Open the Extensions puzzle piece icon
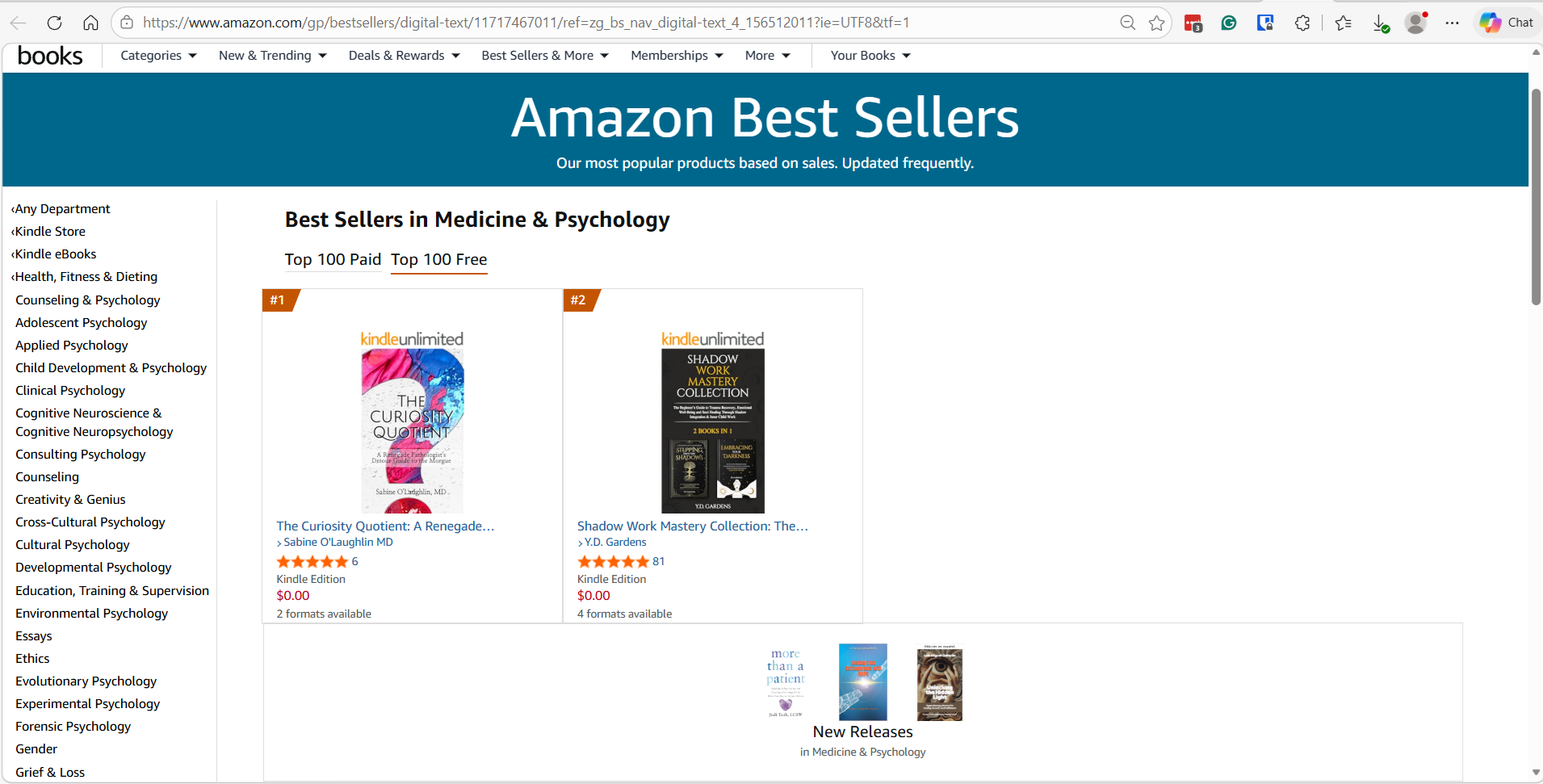The height and width of the screenshot is (784, 1543). click(1302, 23)
